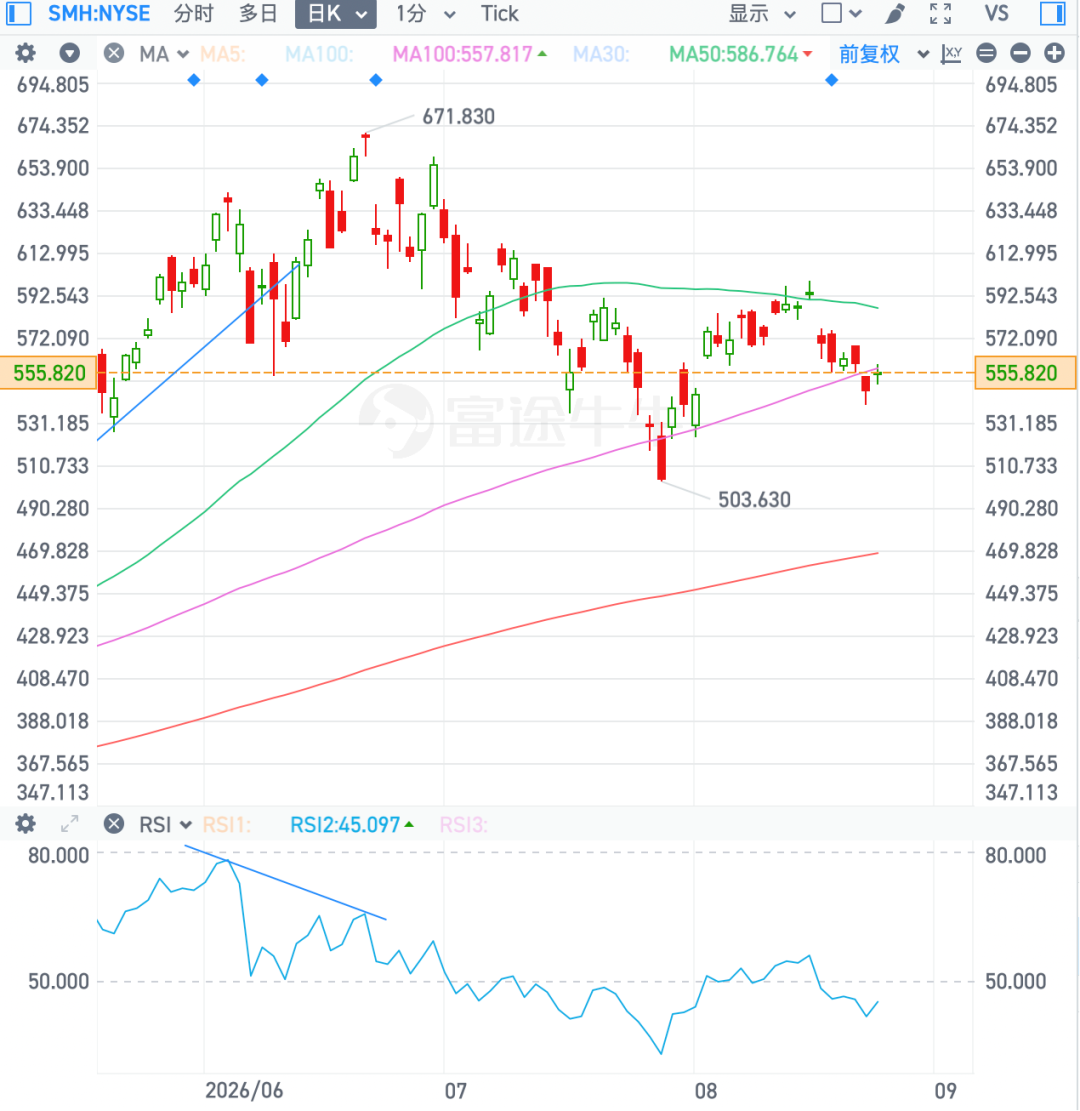
Task: Expand the RSI panel with arrows icon
Action: point(69,824)
